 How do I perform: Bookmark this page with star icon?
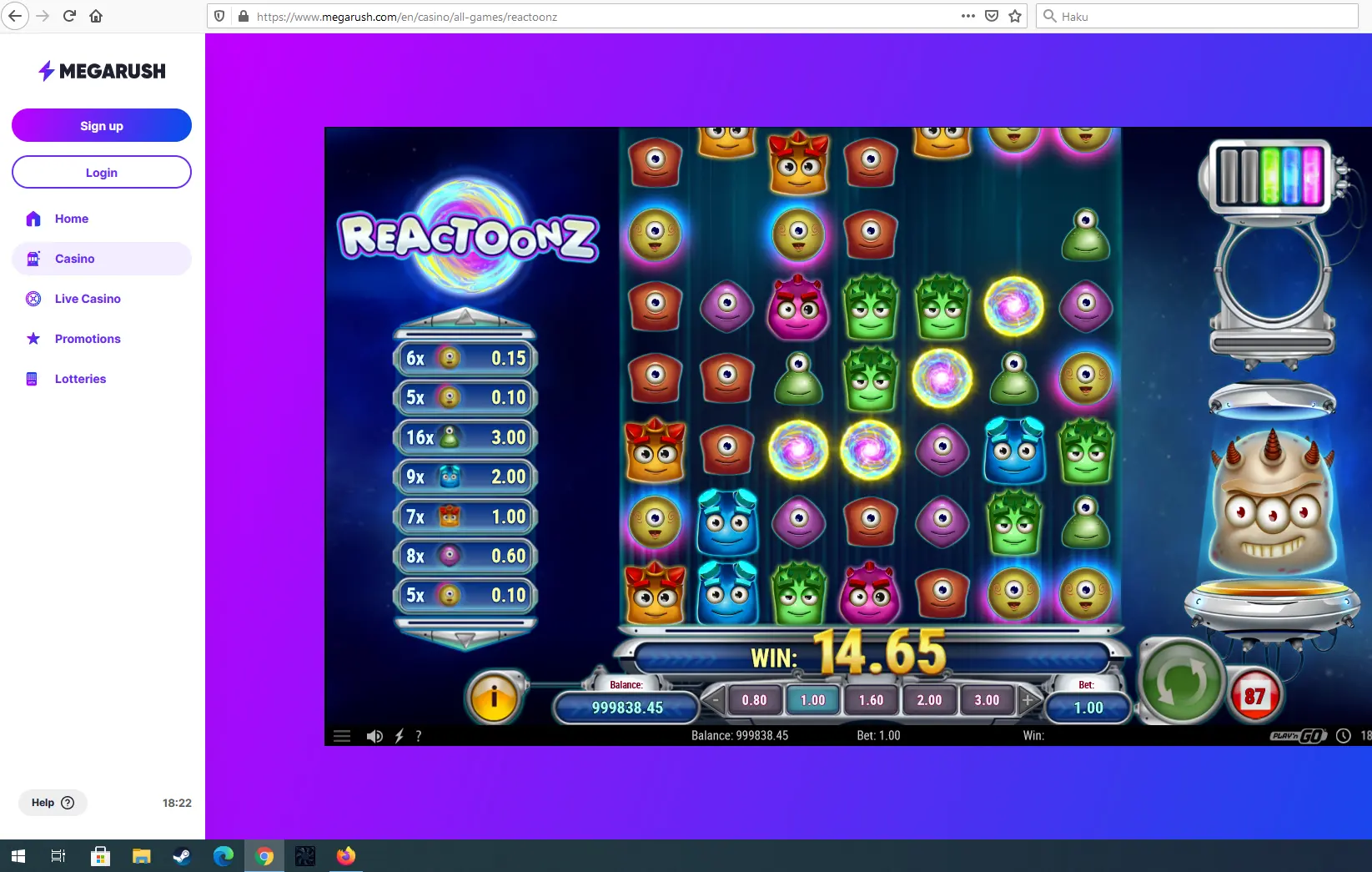pyautogui.click(x=1015, y=16)
